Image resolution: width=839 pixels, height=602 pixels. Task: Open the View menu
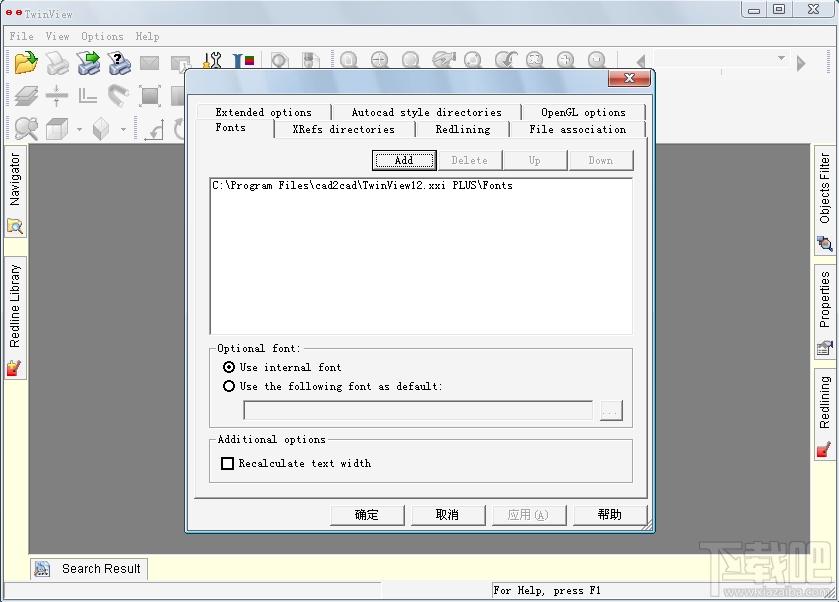pyautogui.click(x=57, y=36)
